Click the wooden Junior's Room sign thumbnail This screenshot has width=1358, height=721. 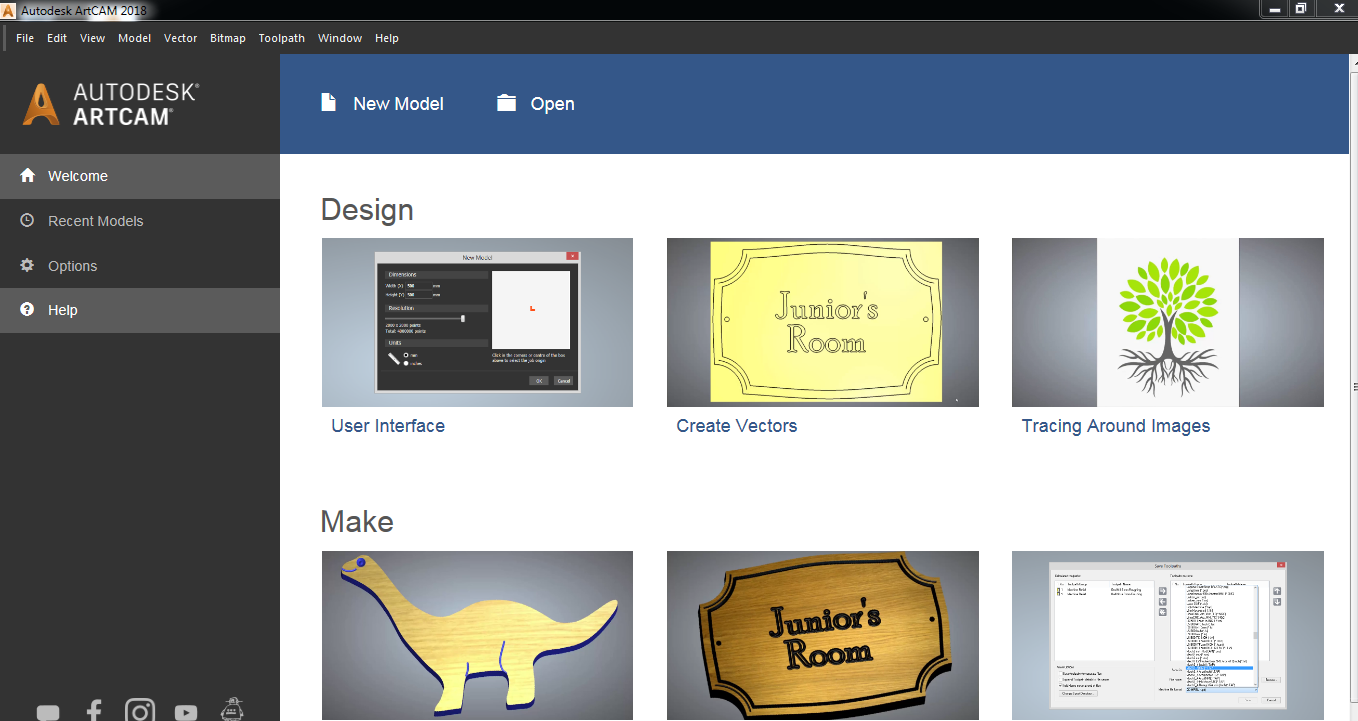click(823, 636)
